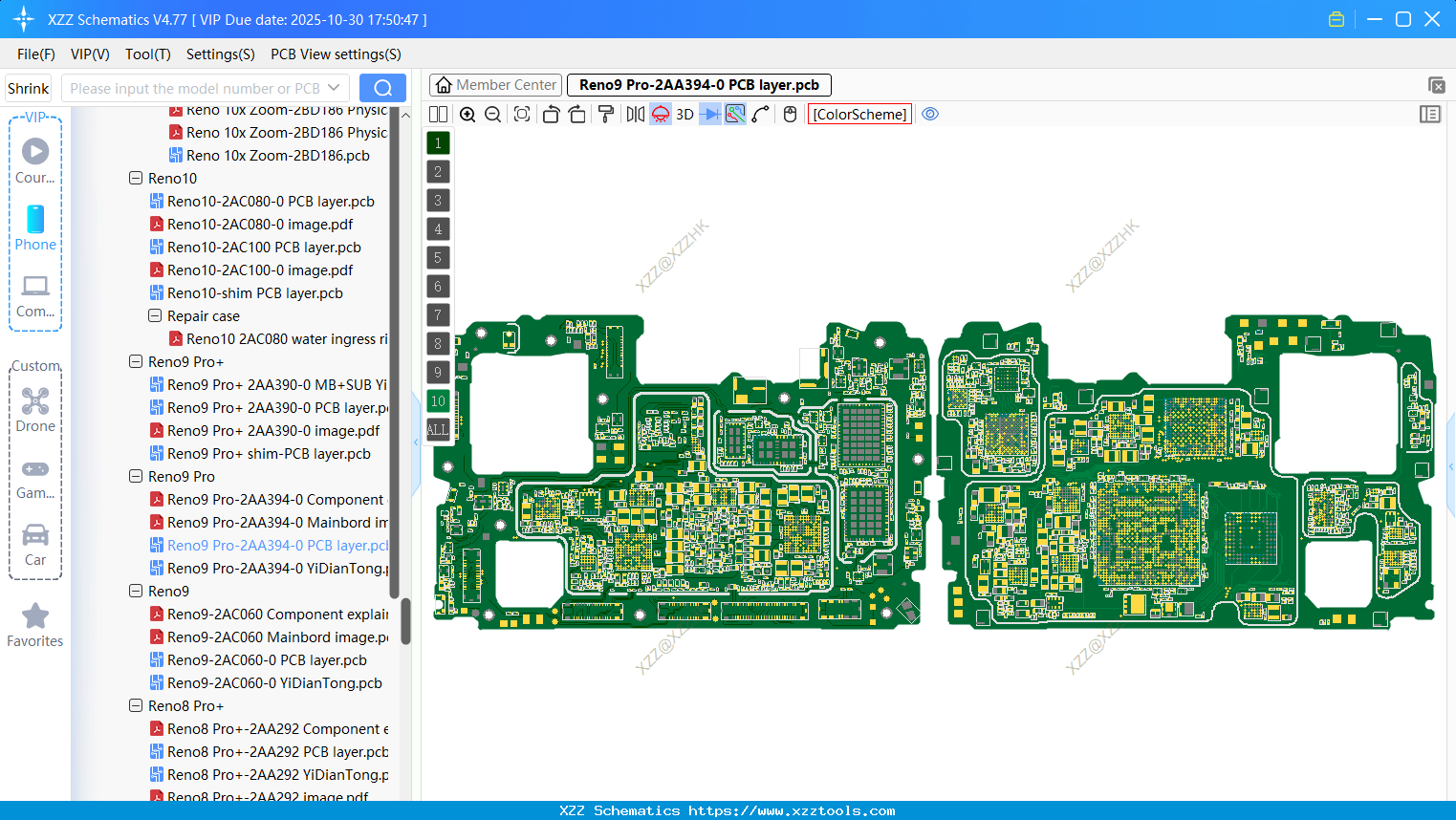1456x820 pixels.
Task: Open the model number search dropdown
Action: [x=334, y=88]
